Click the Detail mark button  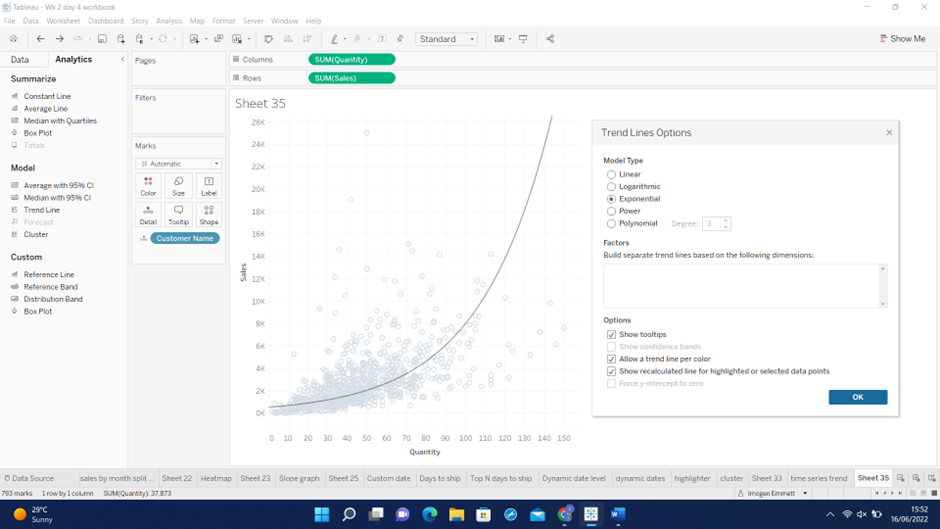(148, 215)
